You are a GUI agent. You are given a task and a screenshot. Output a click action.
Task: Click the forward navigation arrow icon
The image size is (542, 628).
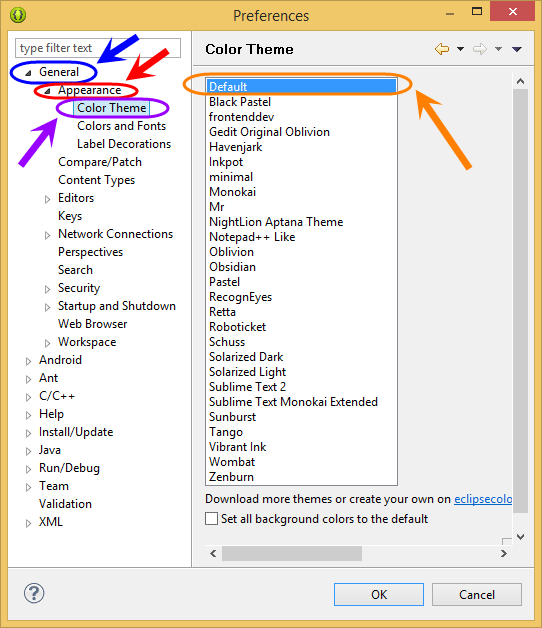pyautogui.click(x=480, y=49)
